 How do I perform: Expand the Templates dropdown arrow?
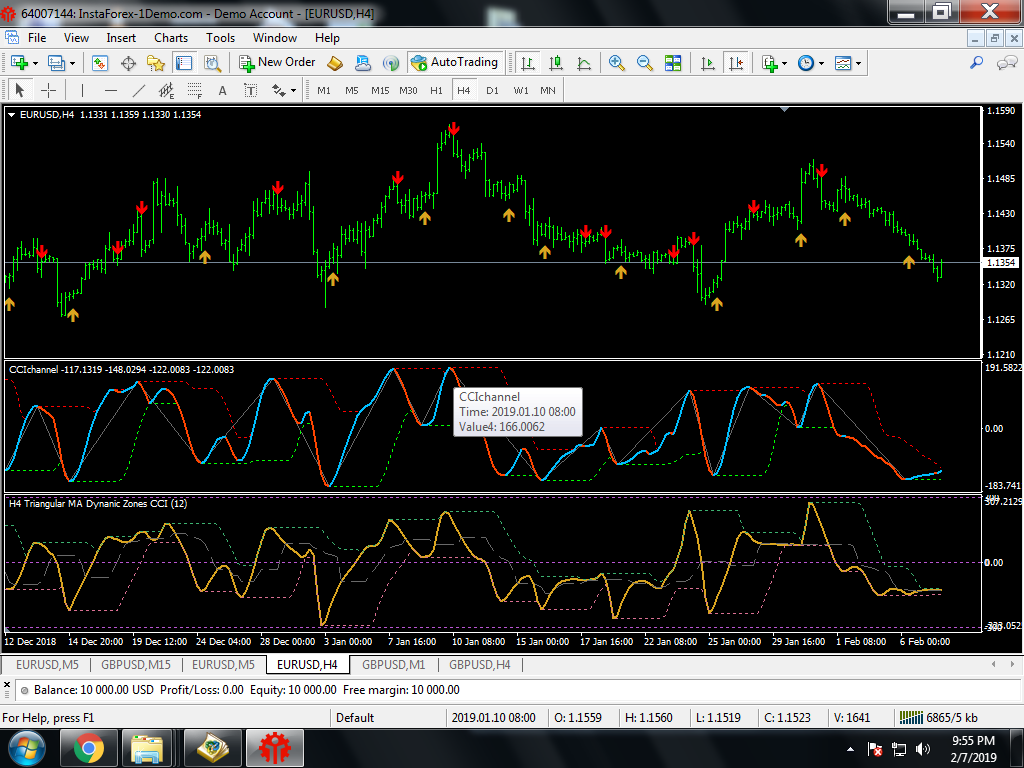coord(858,63)
